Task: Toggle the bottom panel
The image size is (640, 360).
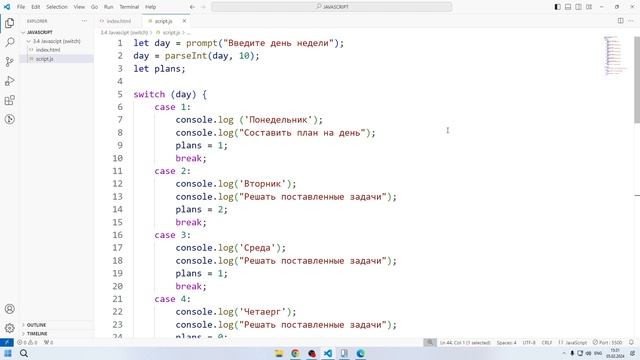Action: (x=568, y=7)
